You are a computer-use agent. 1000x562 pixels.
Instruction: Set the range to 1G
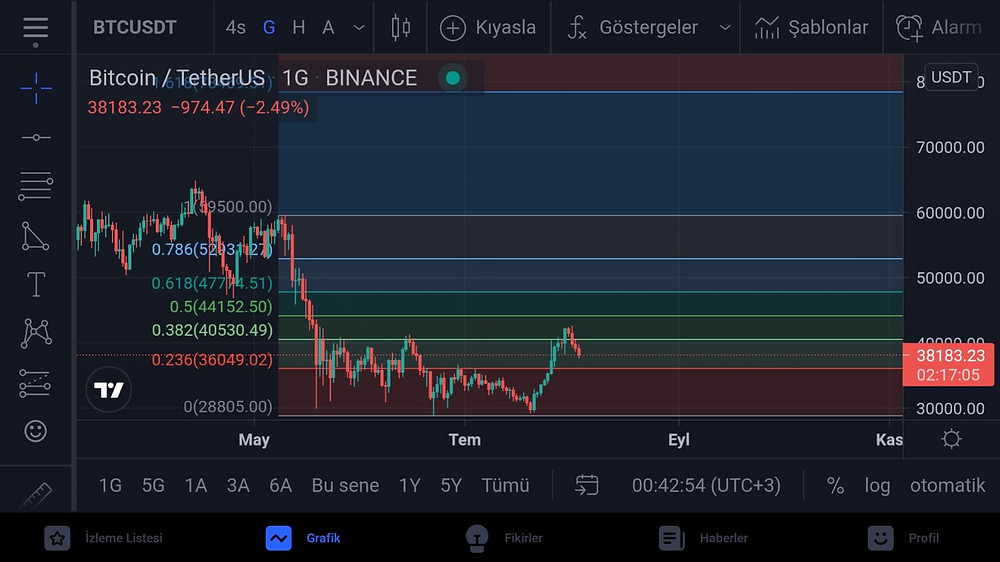click(x=110, y=485)
